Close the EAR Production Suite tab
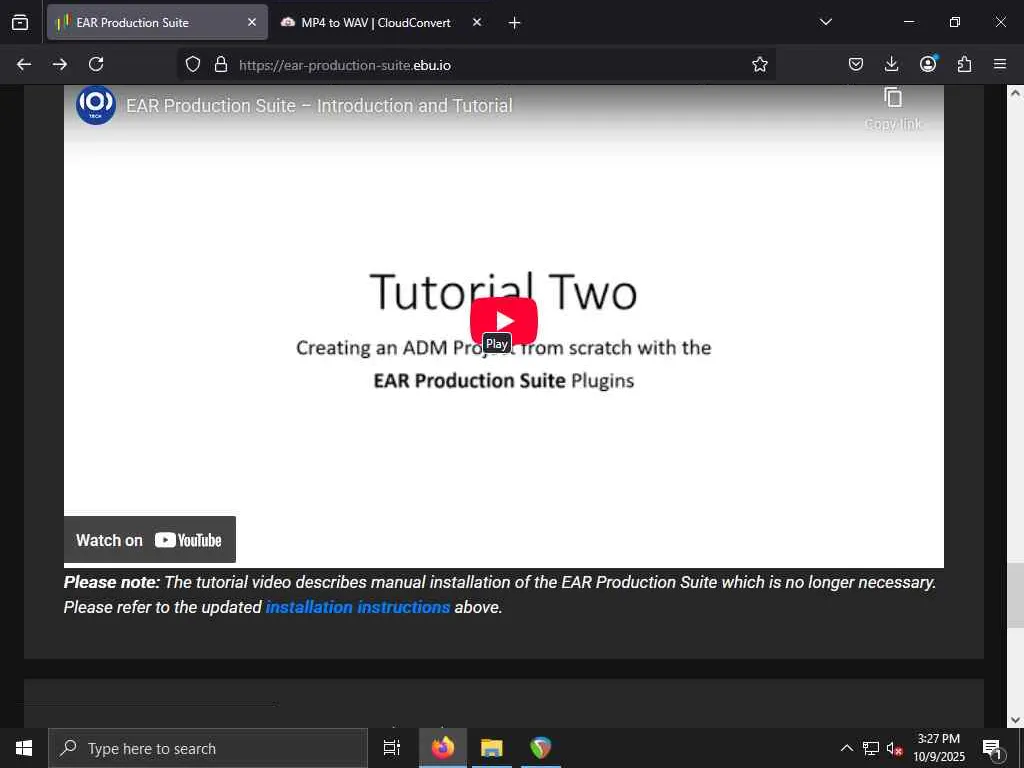Screen dimensions: 1024x768 pos(252,22)
